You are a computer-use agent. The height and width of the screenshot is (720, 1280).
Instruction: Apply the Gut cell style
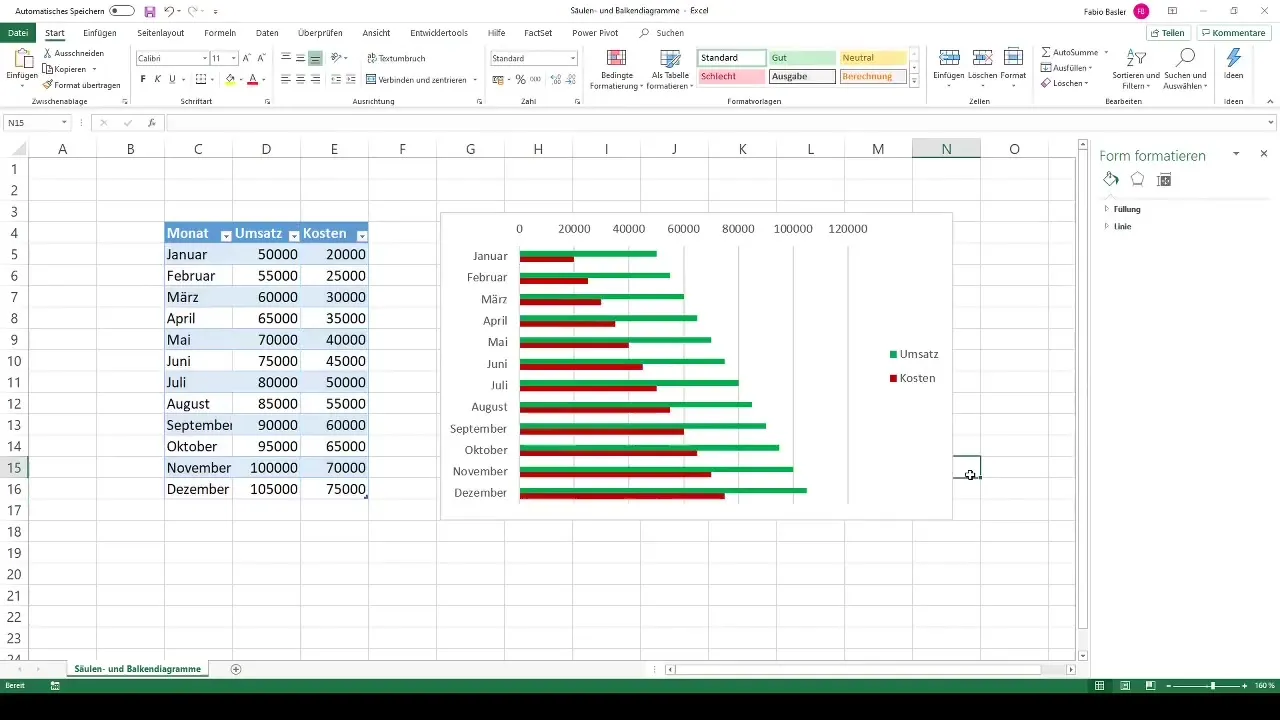coord(802,58)
